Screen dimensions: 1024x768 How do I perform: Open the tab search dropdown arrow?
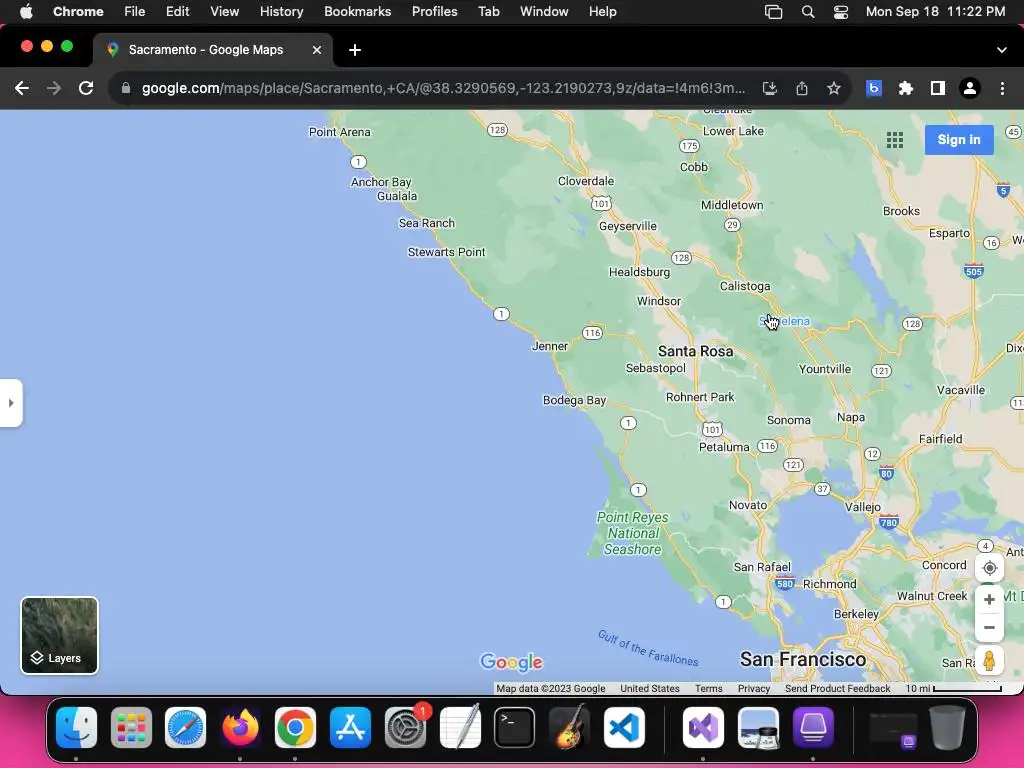(x=1002, y=50)
